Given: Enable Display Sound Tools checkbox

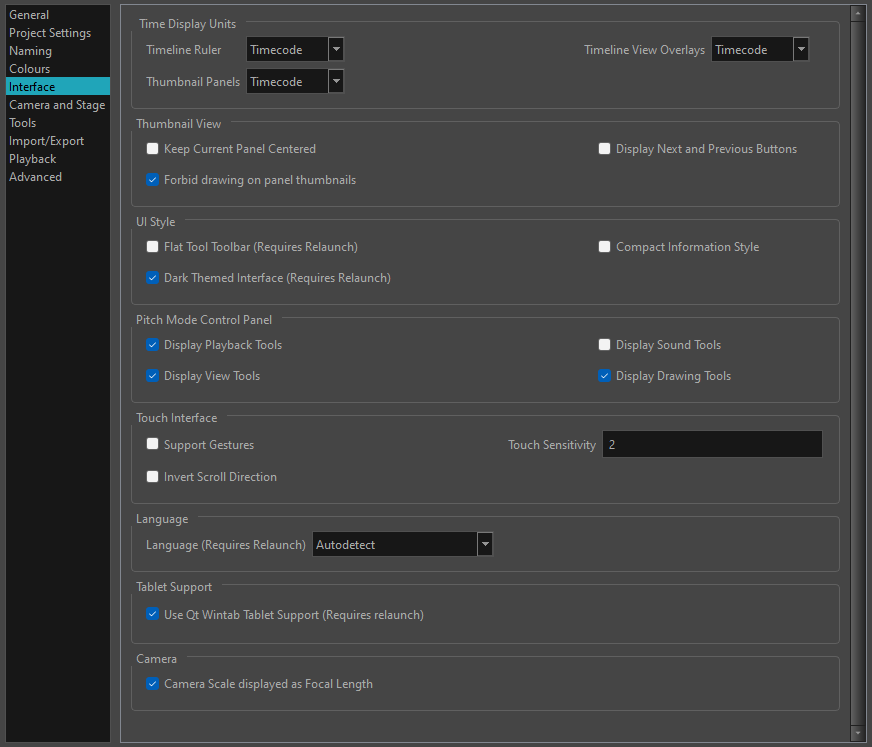Looking at the screenshot, I should pos(605,345).
